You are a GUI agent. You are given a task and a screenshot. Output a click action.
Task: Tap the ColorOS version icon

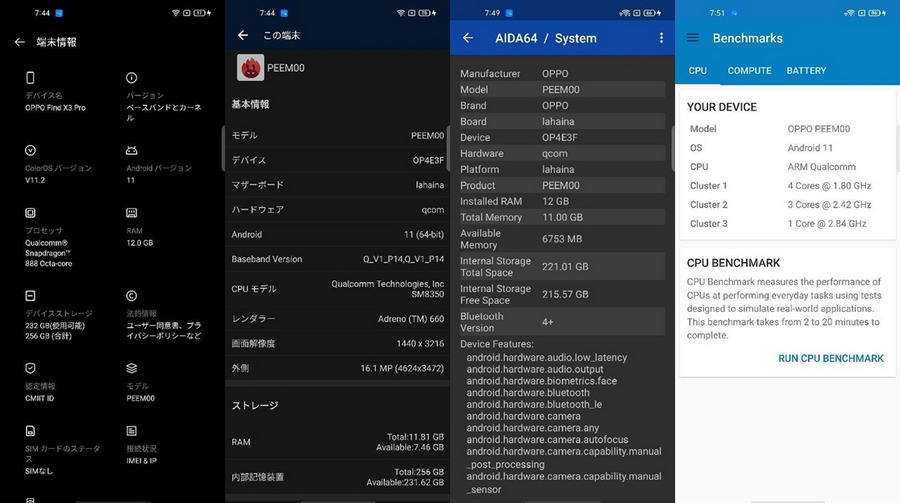pos(30,150)
